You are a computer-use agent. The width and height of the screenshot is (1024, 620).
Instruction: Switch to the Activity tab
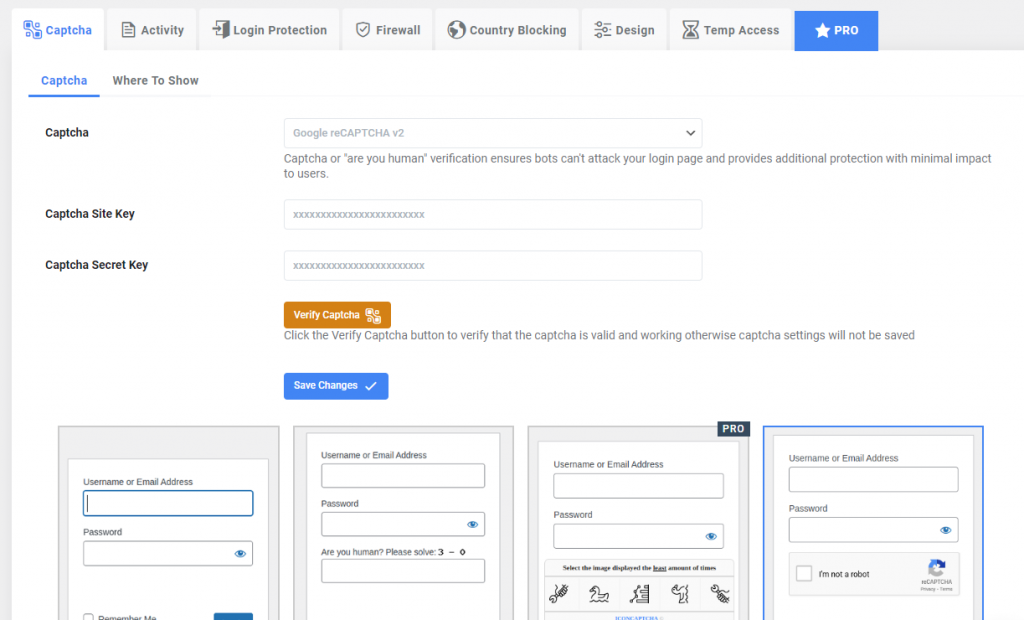coord(151,29)
